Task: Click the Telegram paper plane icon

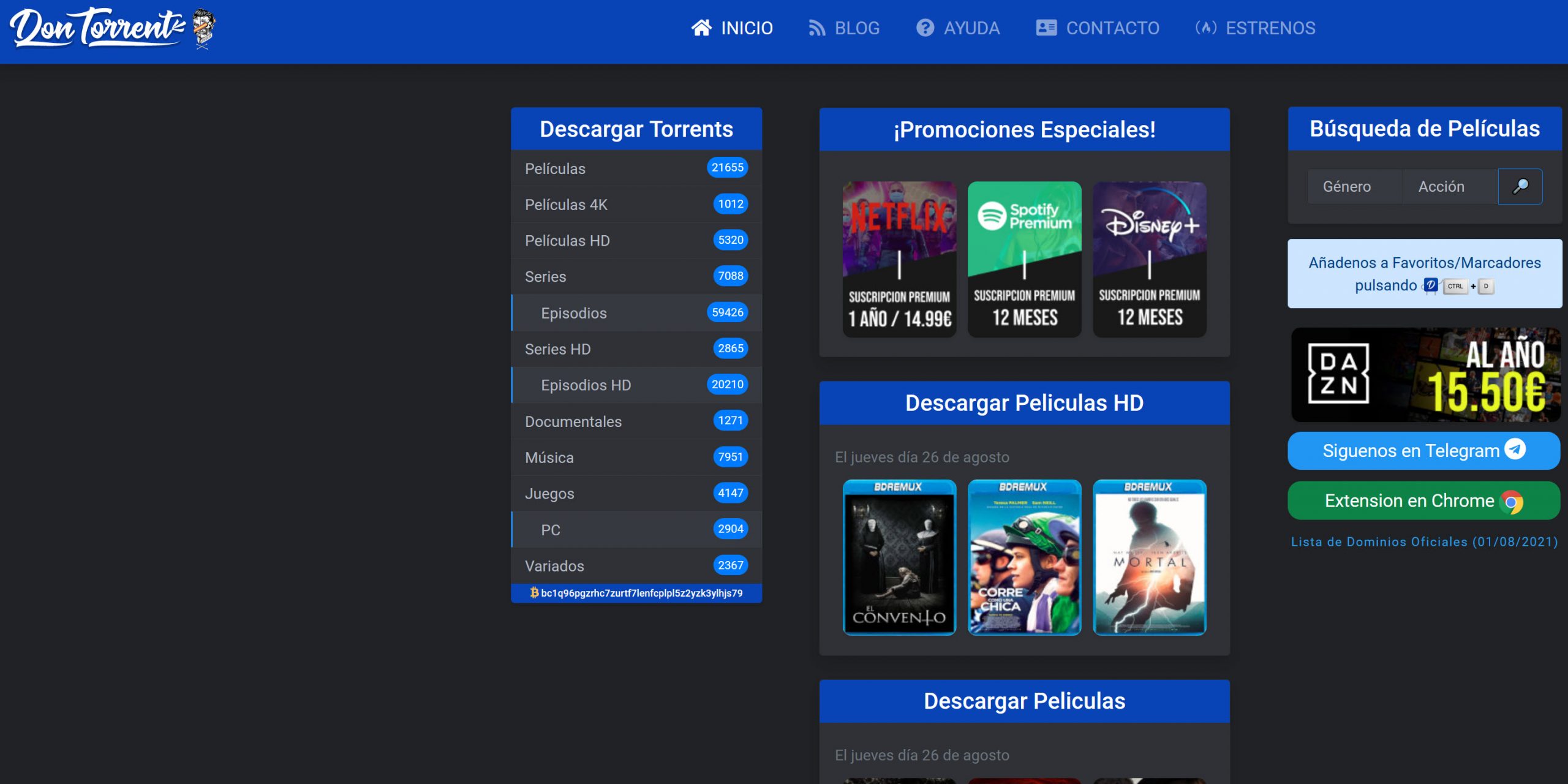Action: (1515, 450)
